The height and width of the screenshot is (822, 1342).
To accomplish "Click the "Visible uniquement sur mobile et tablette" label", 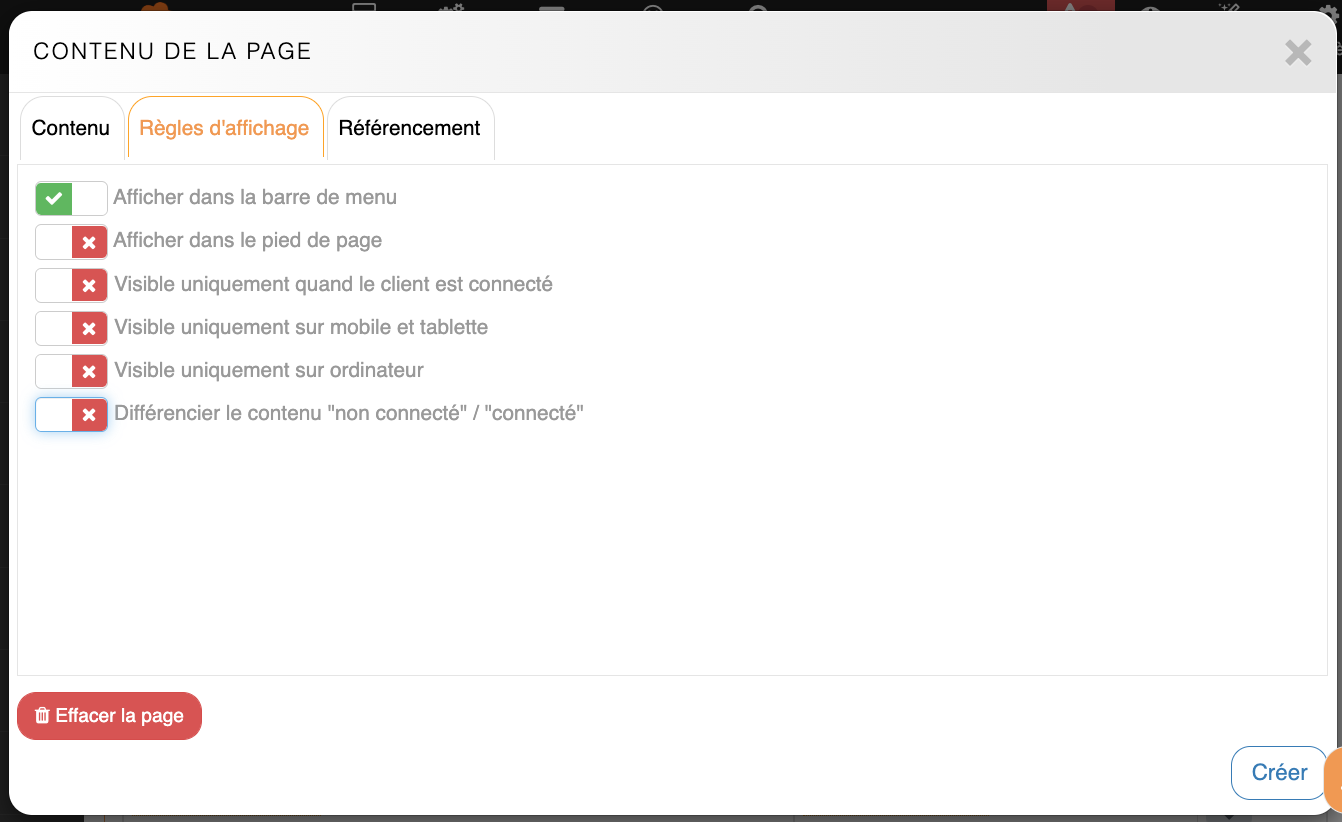I will (x=301, y=327).
